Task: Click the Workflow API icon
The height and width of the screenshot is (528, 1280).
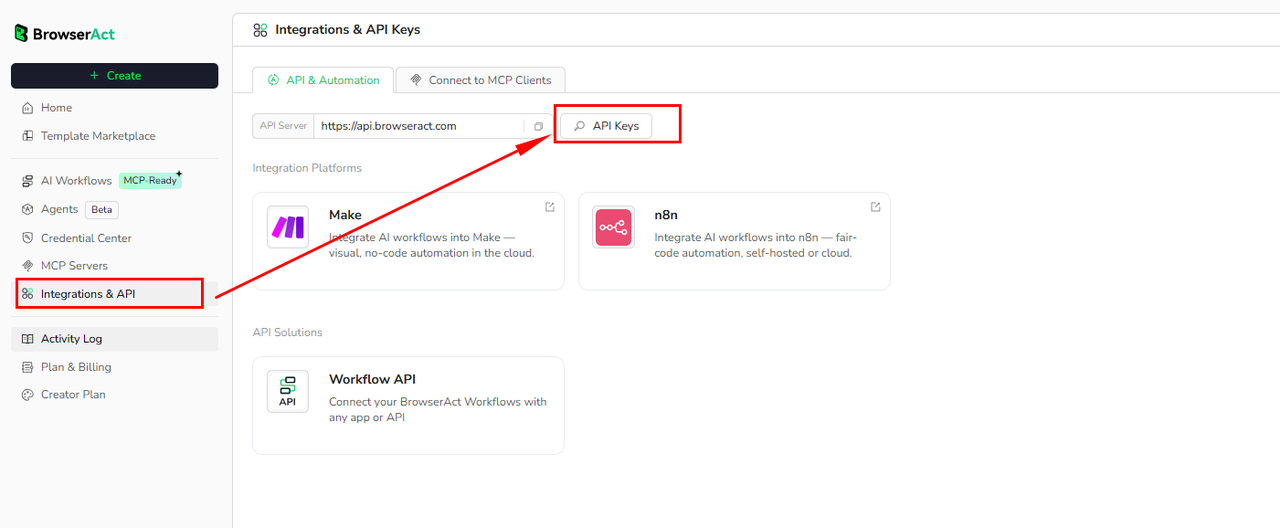Action: tap(288, 391)
